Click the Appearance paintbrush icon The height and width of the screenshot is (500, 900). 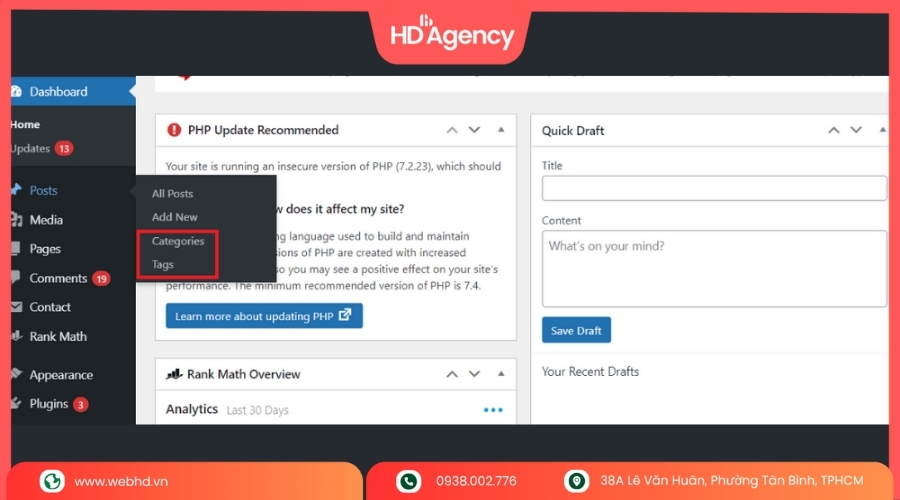pyautogui.click(x=17, y=375)
